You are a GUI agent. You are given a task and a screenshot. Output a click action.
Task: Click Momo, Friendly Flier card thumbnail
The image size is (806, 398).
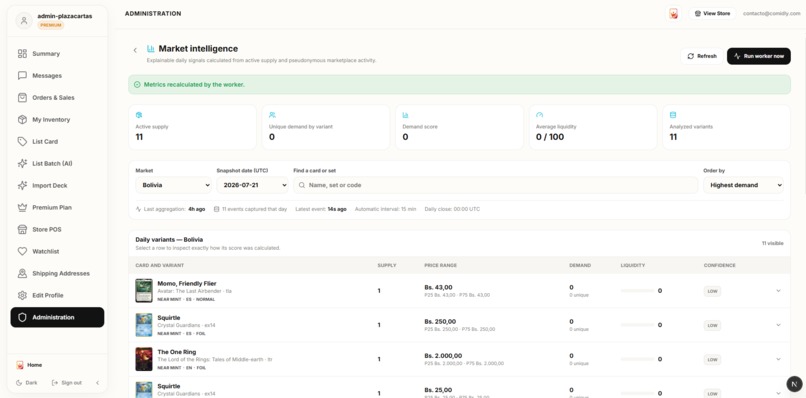(144, 291)
